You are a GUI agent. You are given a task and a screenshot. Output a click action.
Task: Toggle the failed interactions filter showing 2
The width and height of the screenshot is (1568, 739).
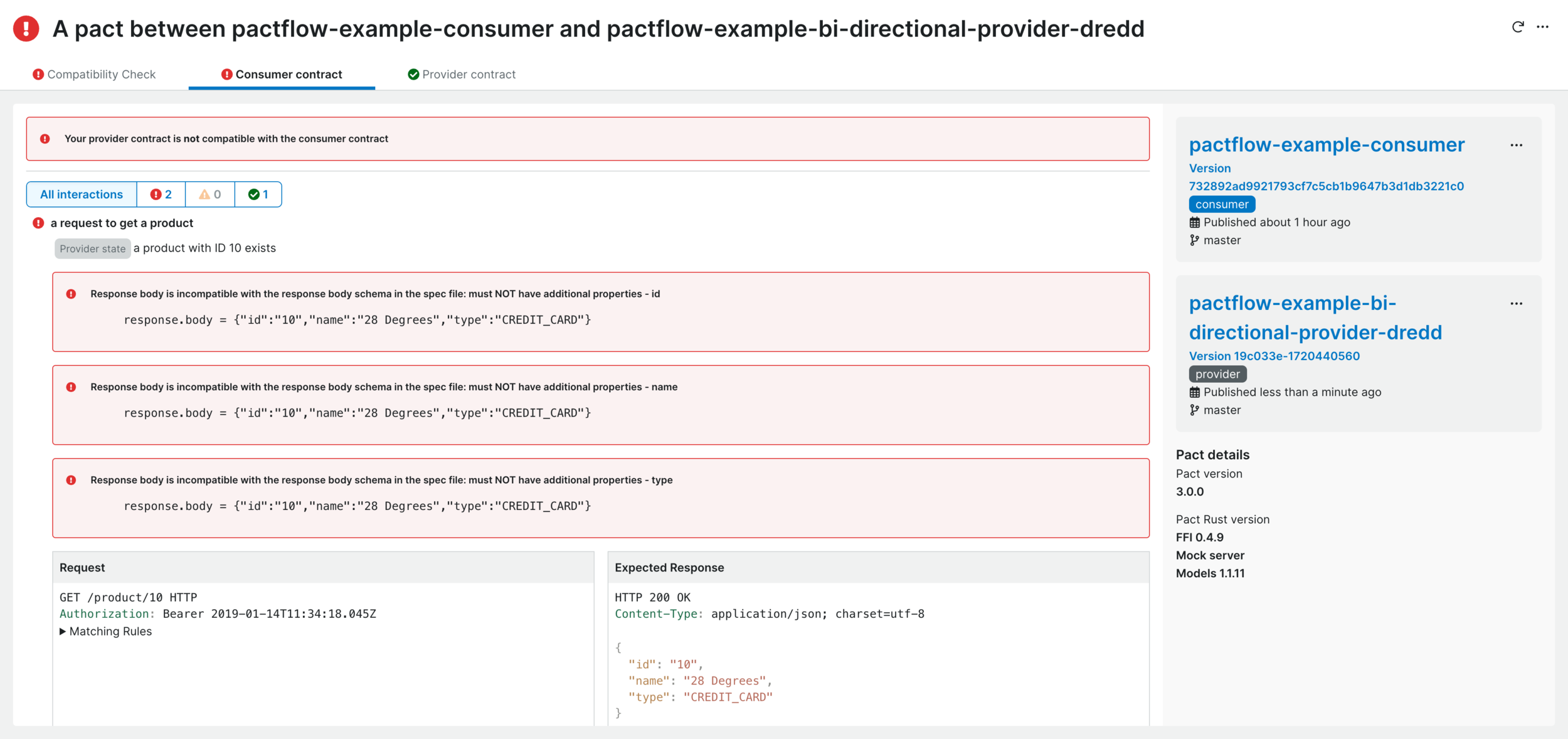click(x=161, y=194)
